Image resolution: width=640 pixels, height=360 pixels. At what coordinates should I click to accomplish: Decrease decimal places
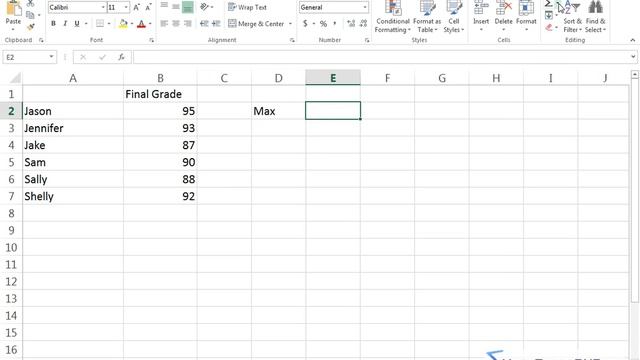pos(363,24)
